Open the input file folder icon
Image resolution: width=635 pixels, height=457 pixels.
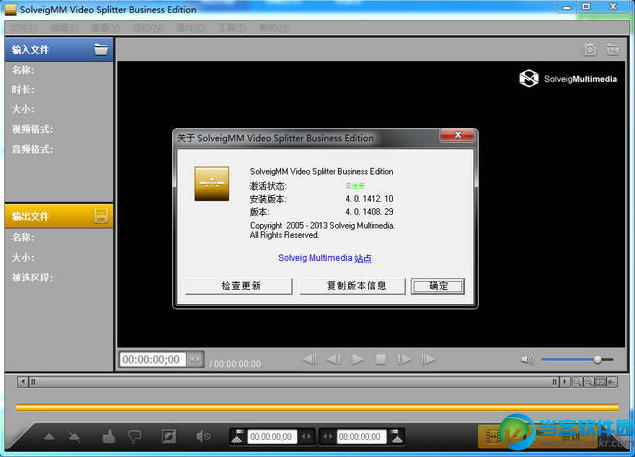point(101,49)
